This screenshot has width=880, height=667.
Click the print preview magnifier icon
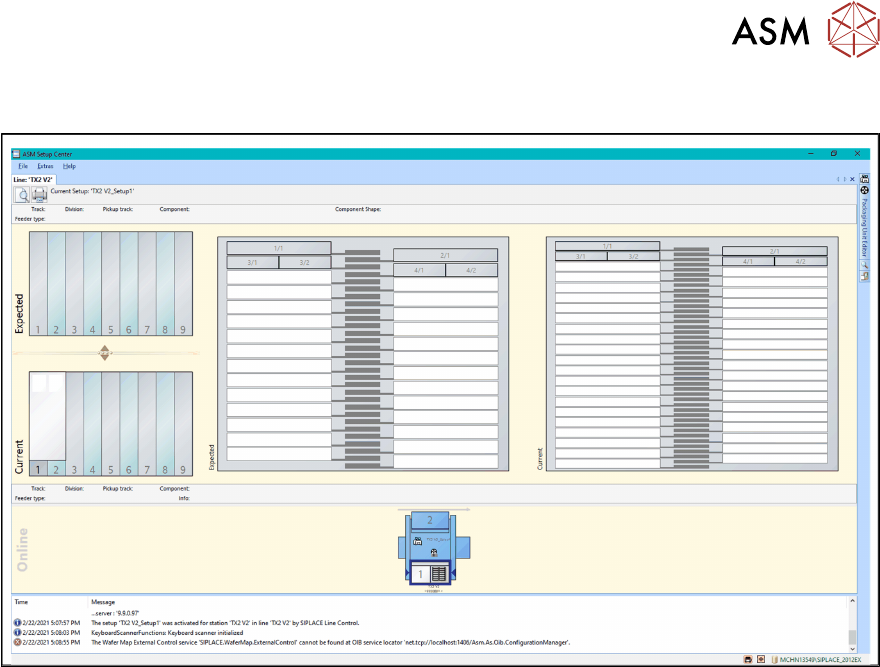click(x=22, y=195)
